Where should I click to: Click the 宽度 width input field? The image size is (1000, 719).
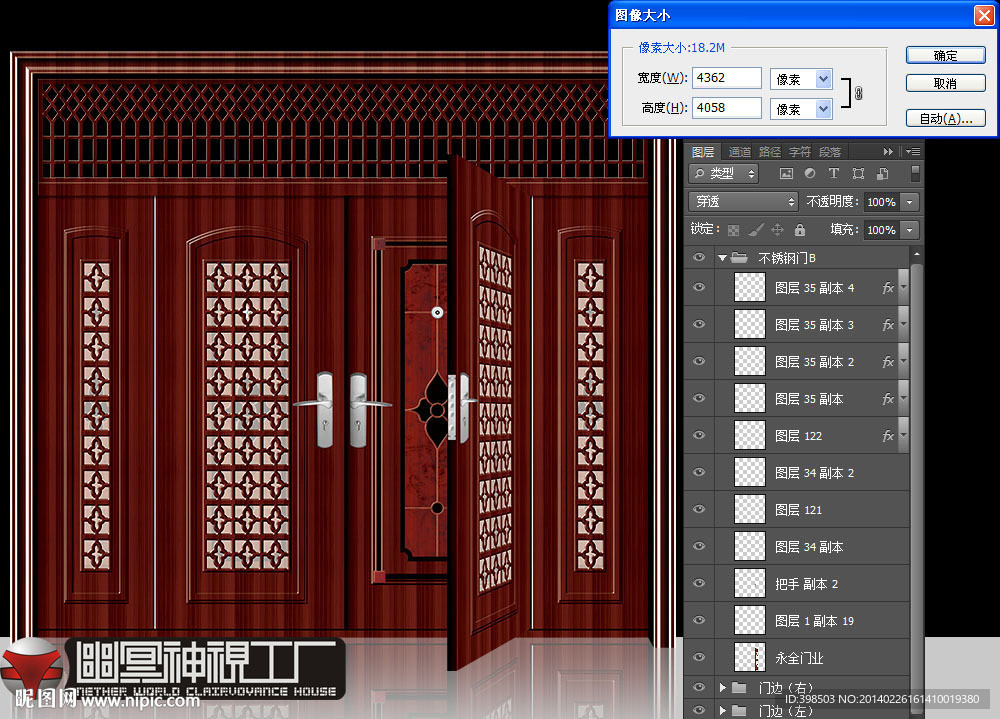726,78
